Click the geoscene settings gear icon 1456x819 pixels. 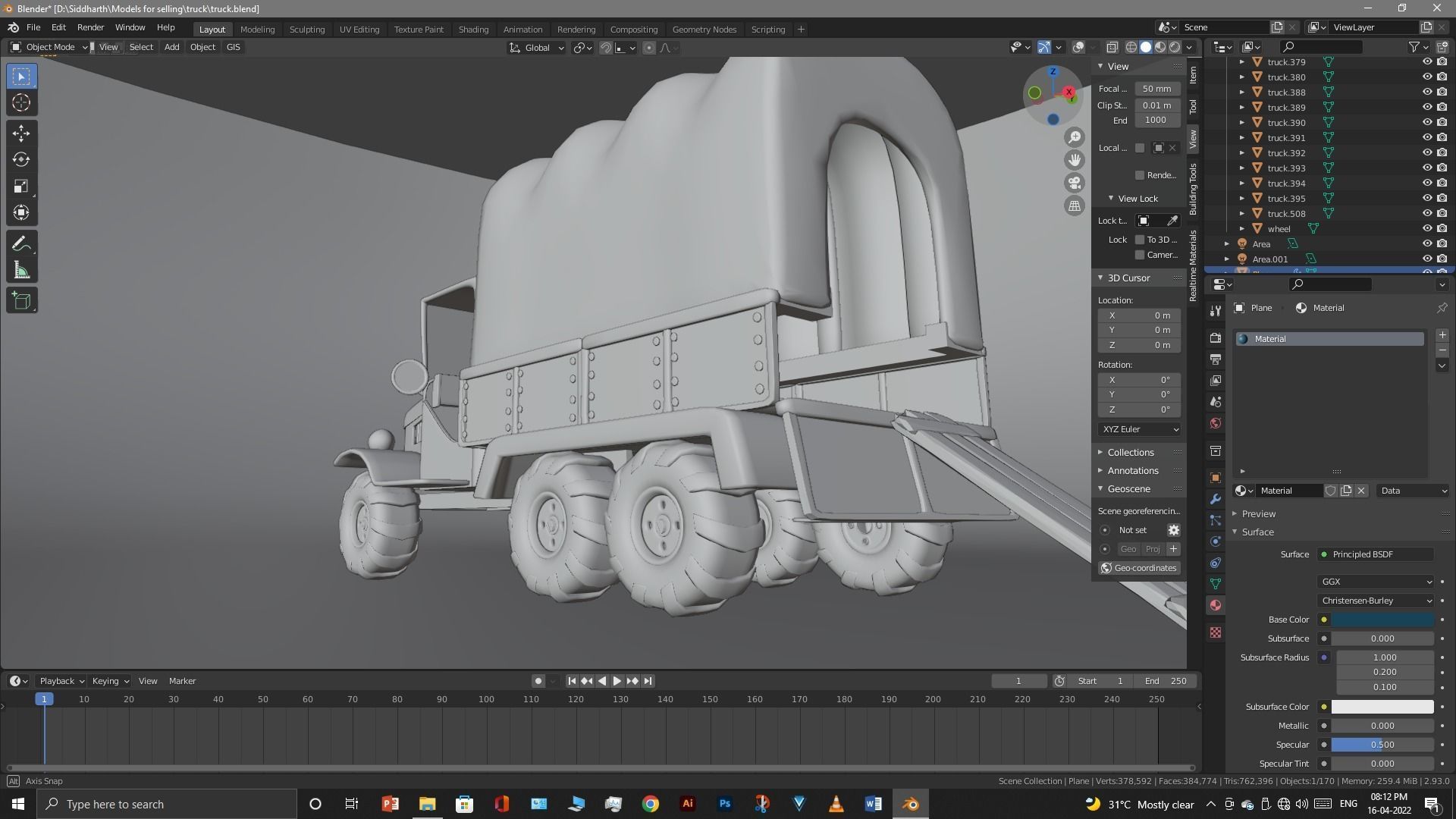[1173, 530]
